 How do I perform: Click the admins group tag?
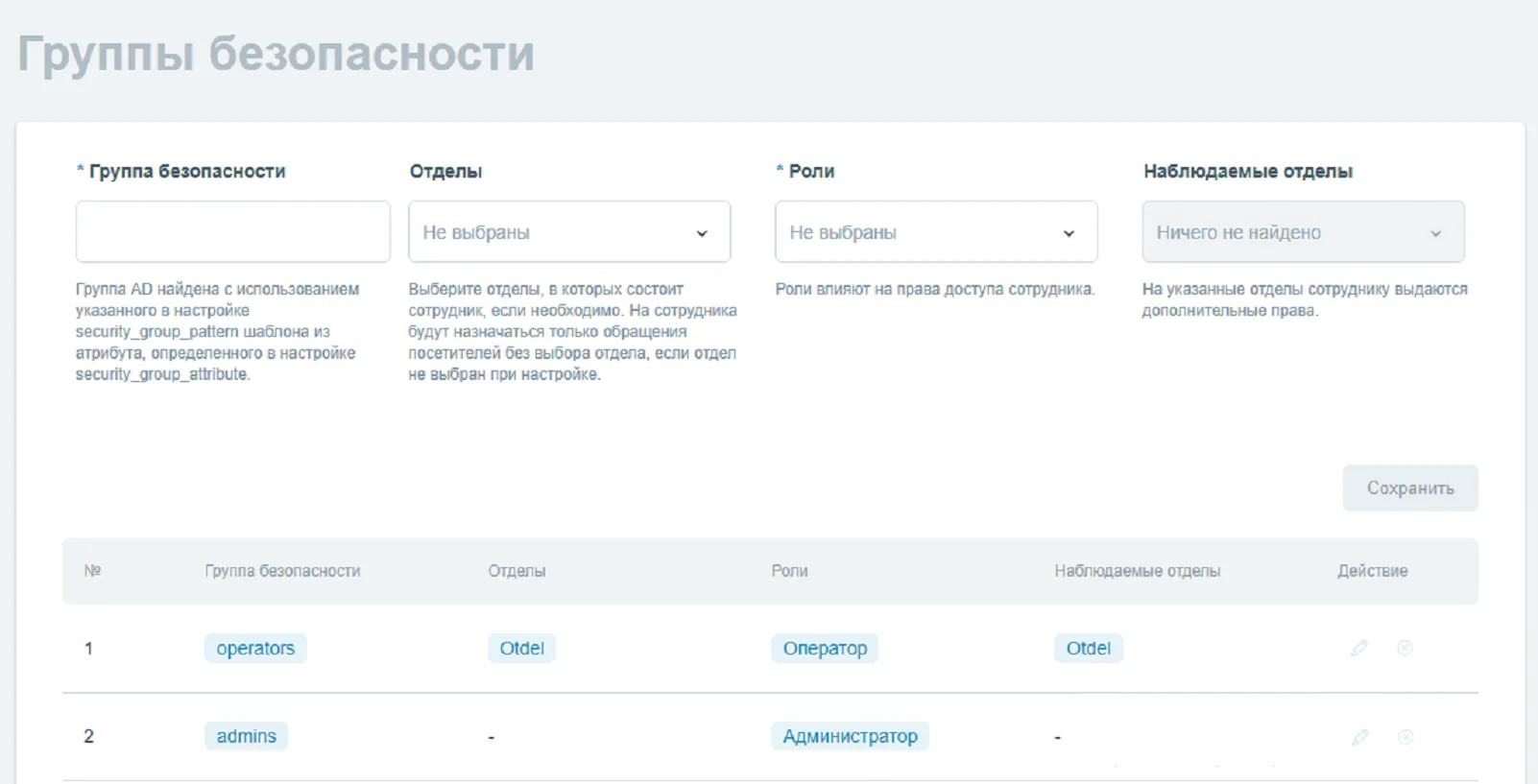coord(246,736)
